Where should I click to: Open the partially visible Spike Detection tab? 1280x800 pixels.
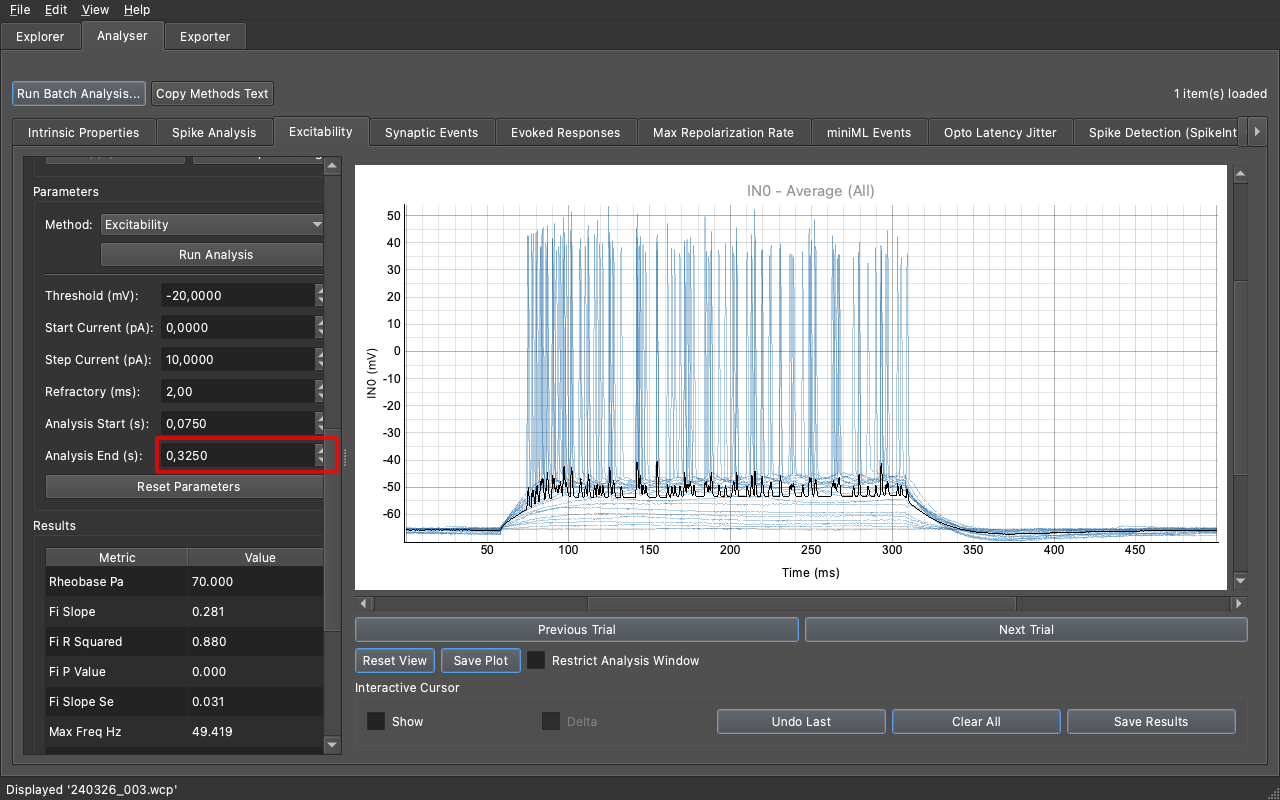(1155, 132)
